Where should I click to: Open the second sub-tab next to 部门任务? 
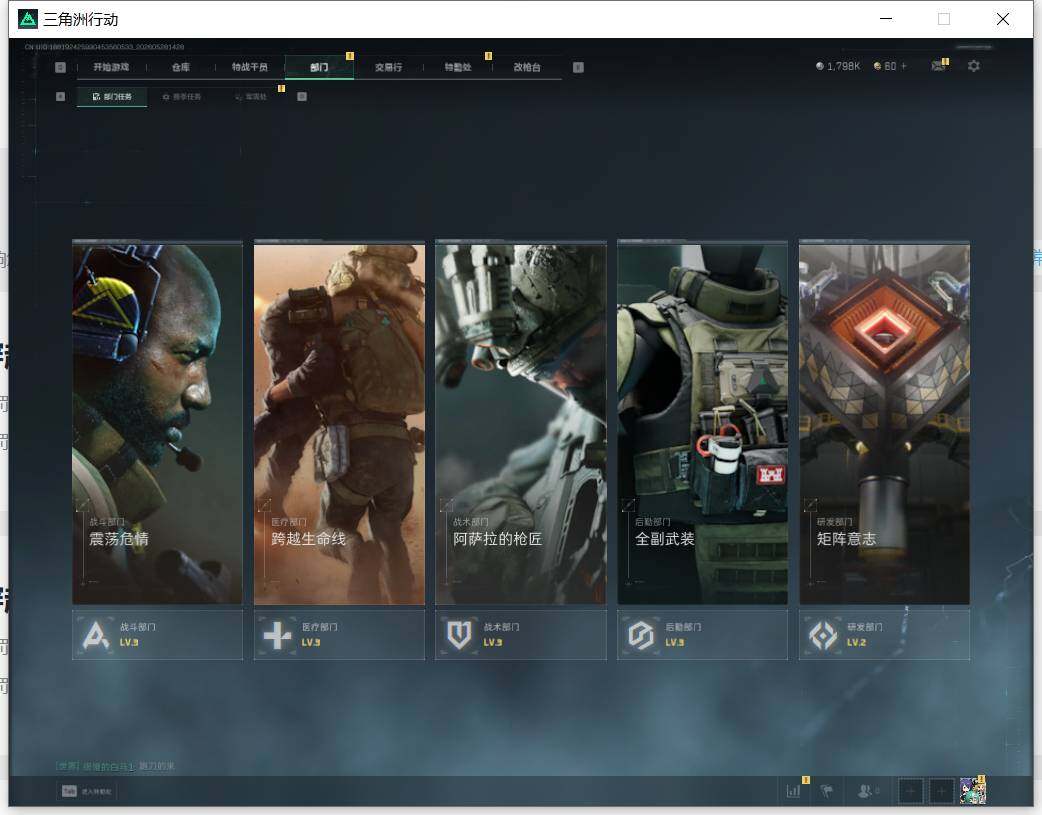tap(181, 97)
